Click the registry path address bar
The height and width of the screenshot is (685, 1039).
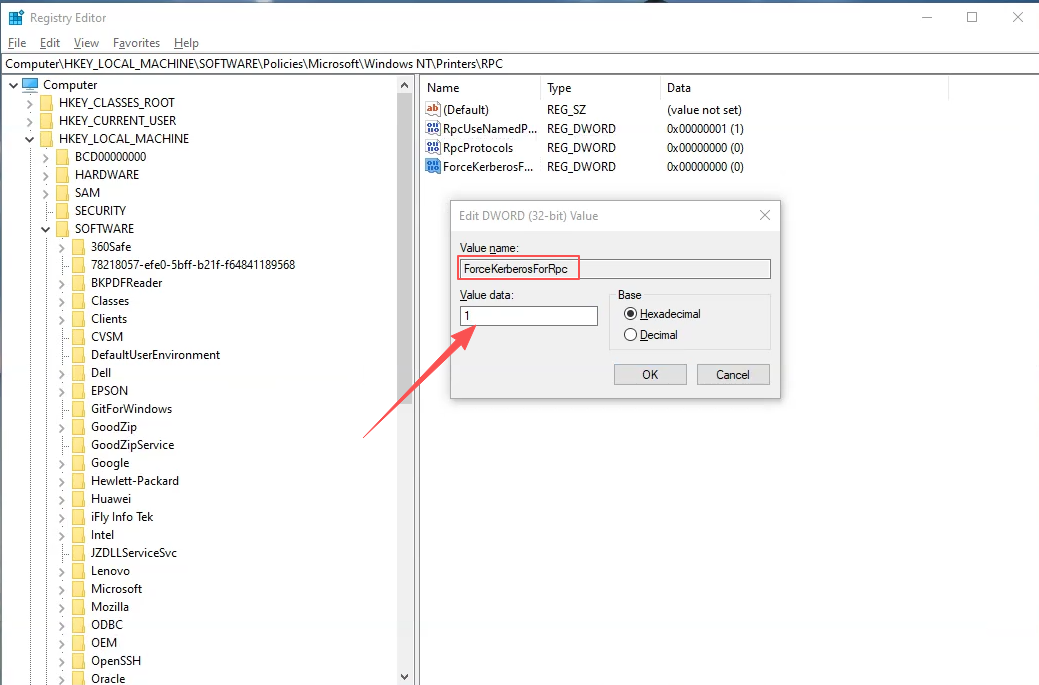click(520, 64)
